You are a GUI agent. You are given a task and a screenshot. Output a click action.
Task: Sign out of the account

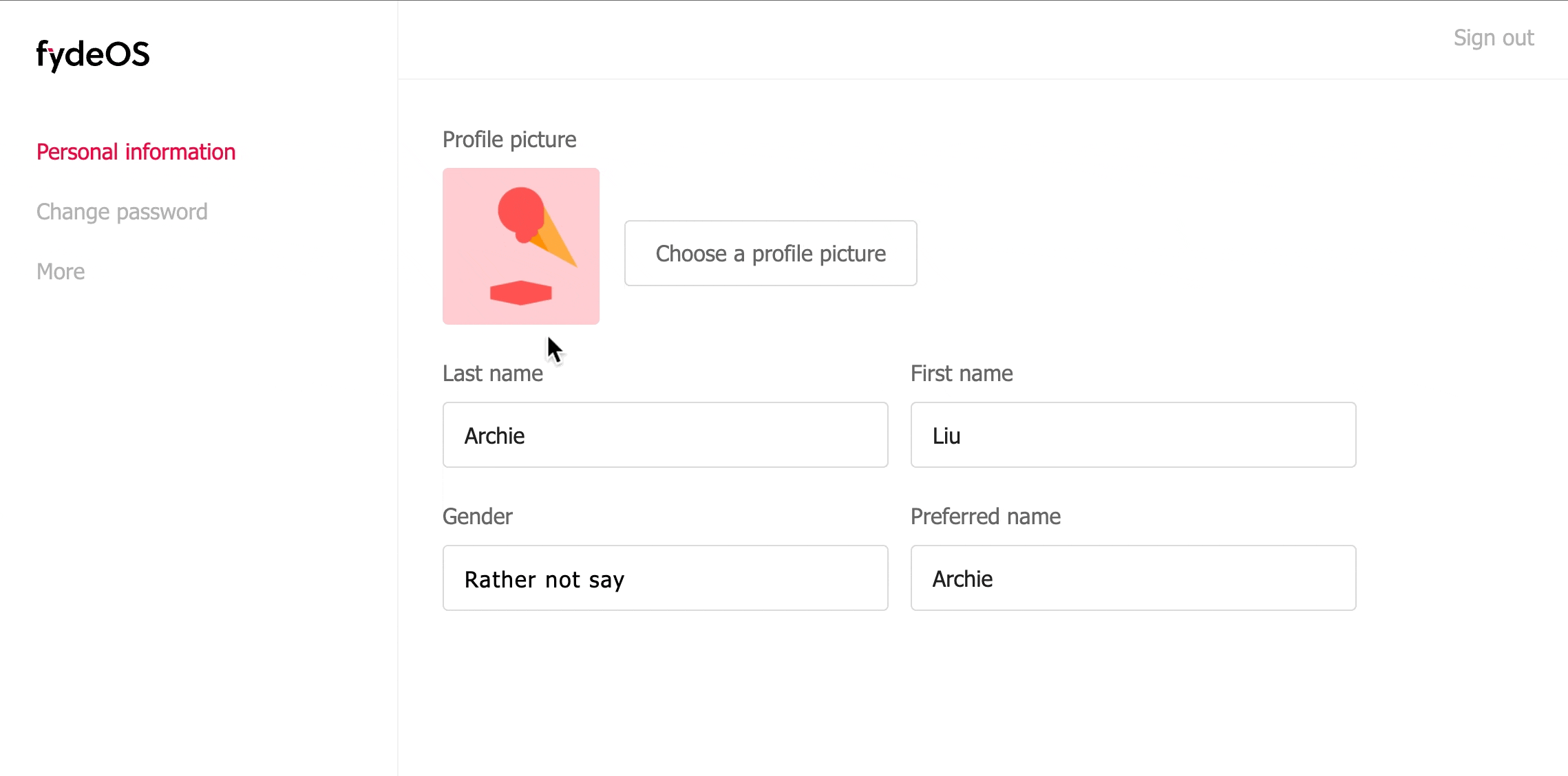[1494, 38]
